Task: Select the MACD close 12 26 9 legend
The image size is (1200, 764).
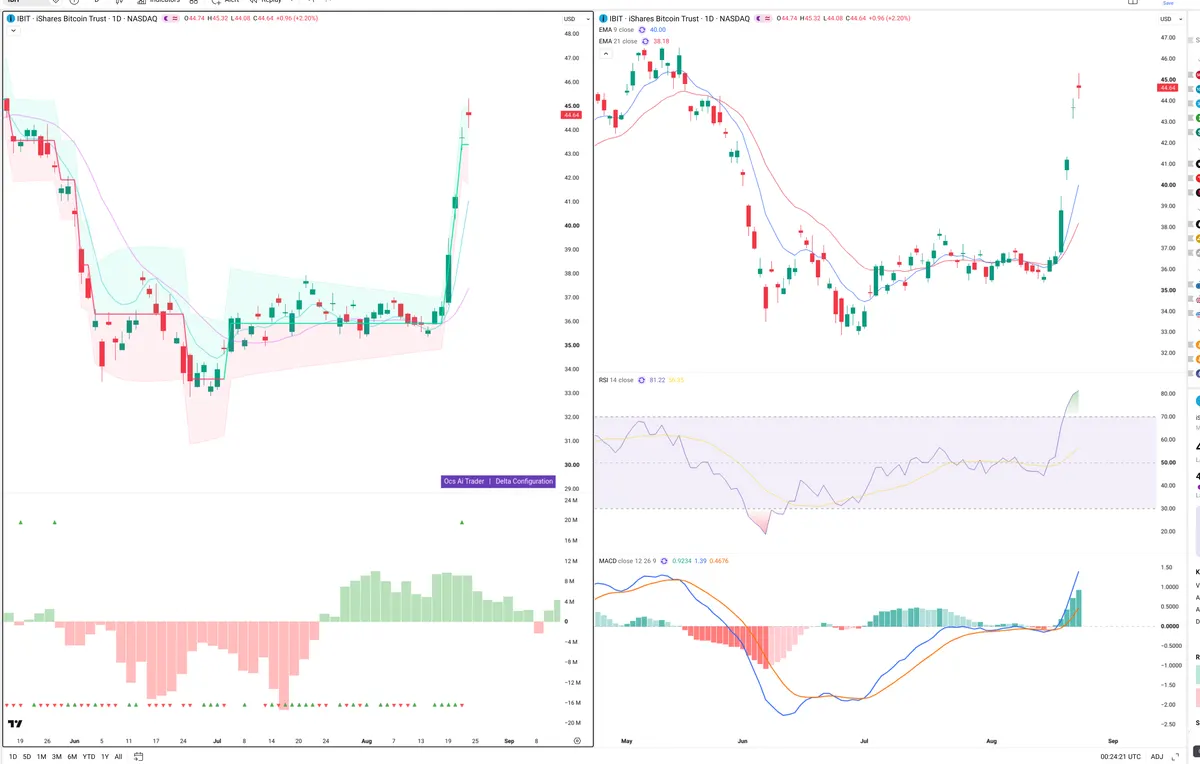Action: (628, 561)
